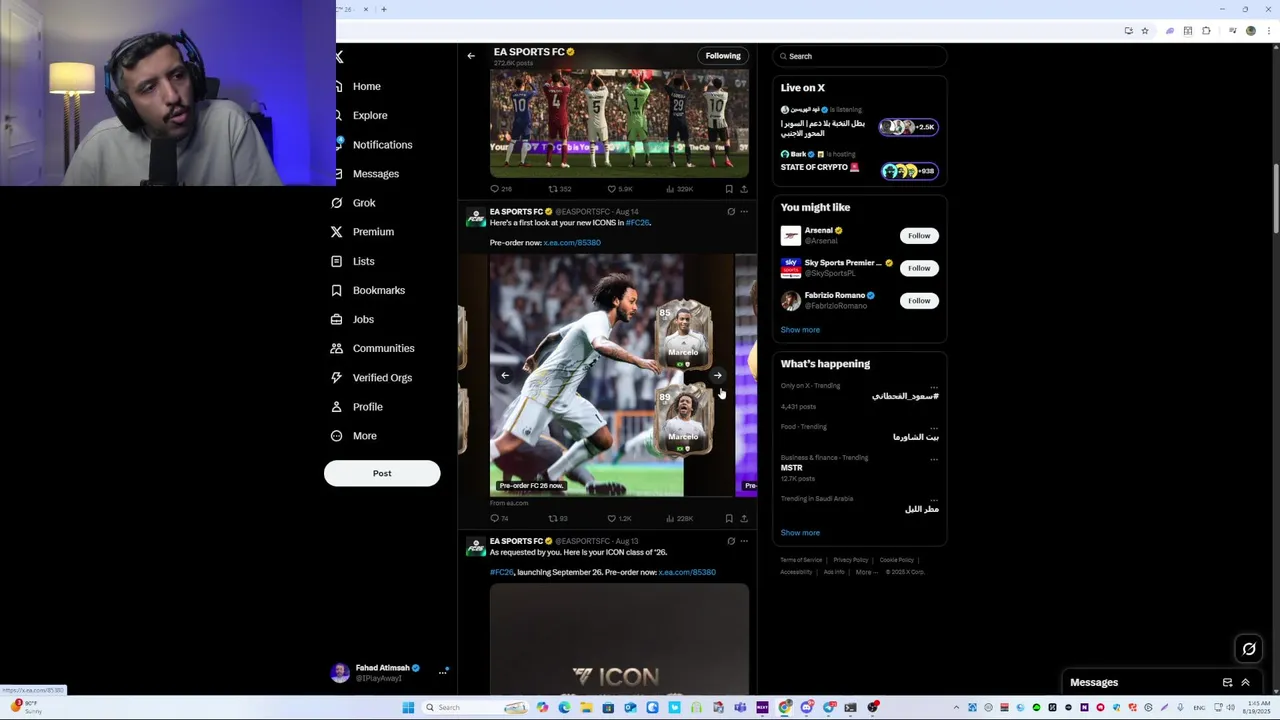The height and width of the screenshot is (720, 1280).
Task: Follow Arsenal
Action: coord(919,236)
